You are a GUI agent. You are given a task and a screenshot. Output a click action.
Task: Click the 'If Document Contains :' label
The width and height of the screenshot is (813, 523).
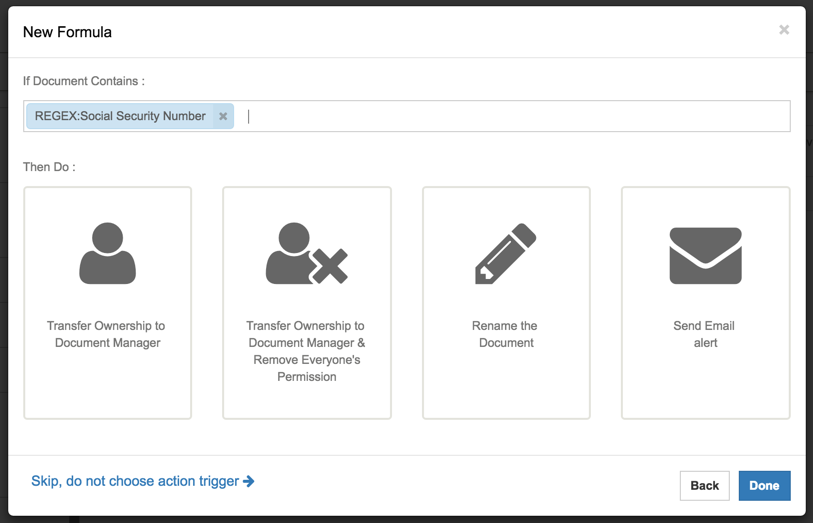tap(83, 81)
